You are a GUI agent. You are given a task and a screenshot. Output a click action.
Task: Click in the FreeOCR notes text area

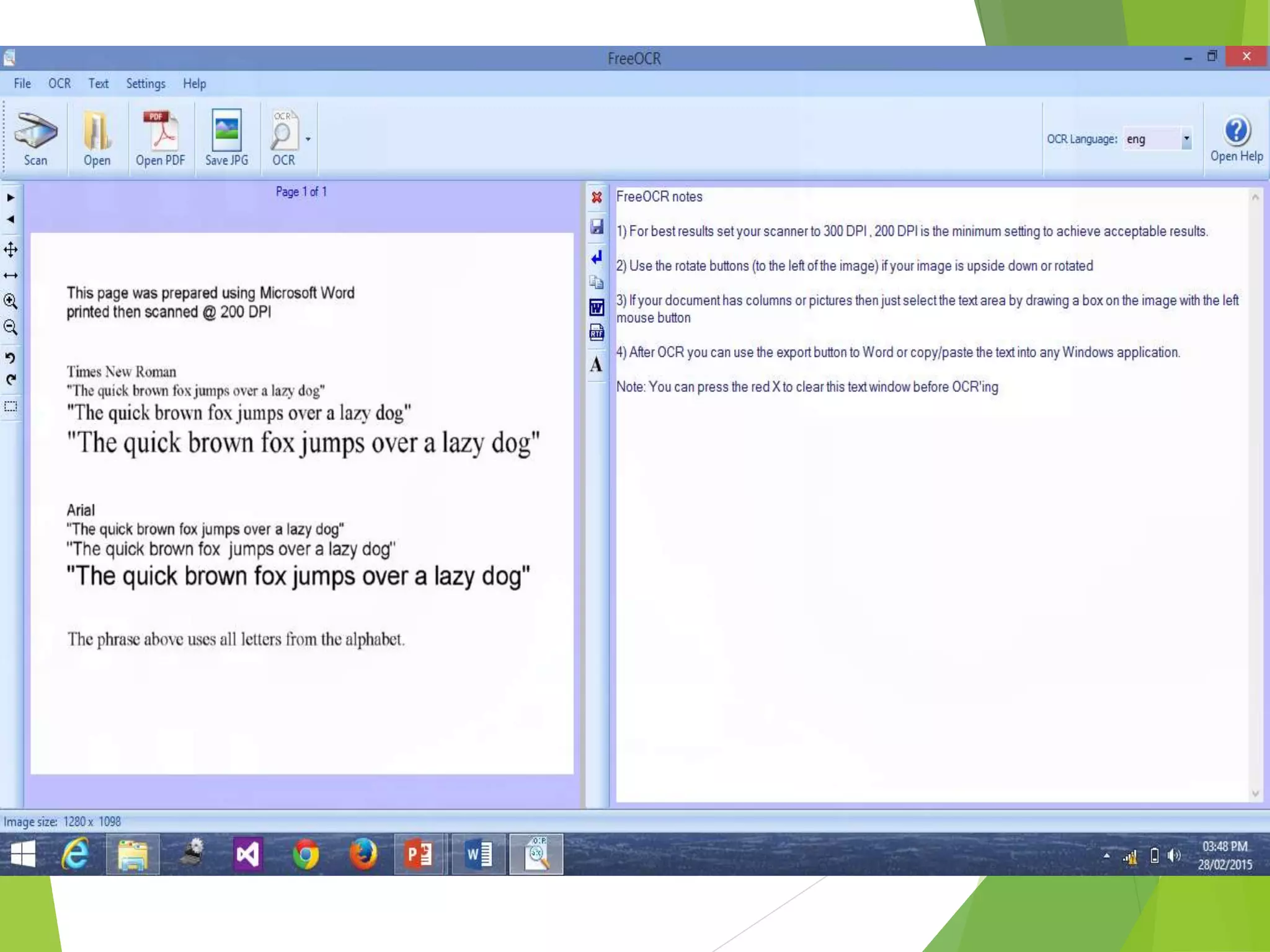[930, 558]
